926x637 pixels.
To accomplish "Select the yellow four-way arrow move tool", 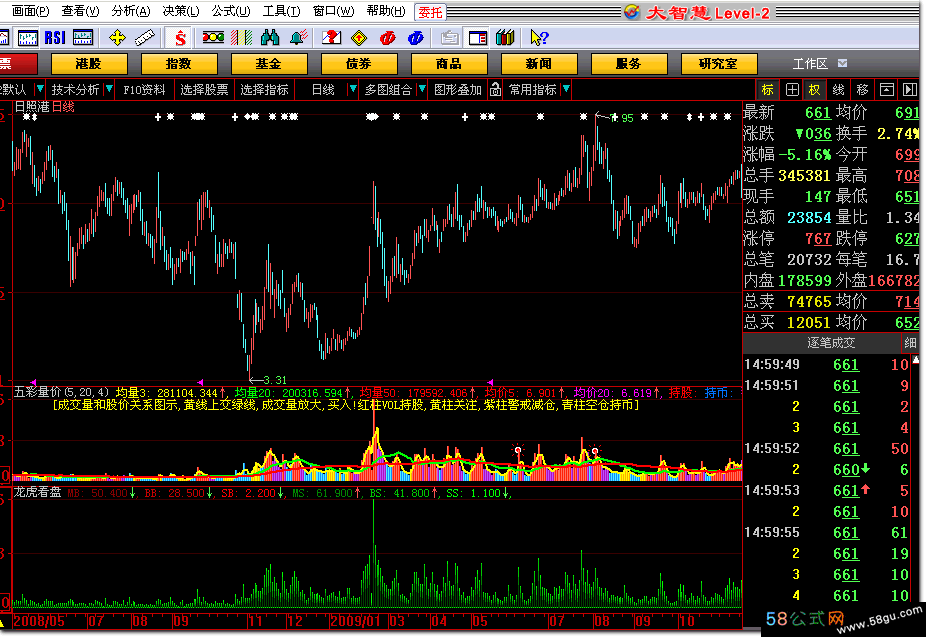I will click(x=118, y=38).
